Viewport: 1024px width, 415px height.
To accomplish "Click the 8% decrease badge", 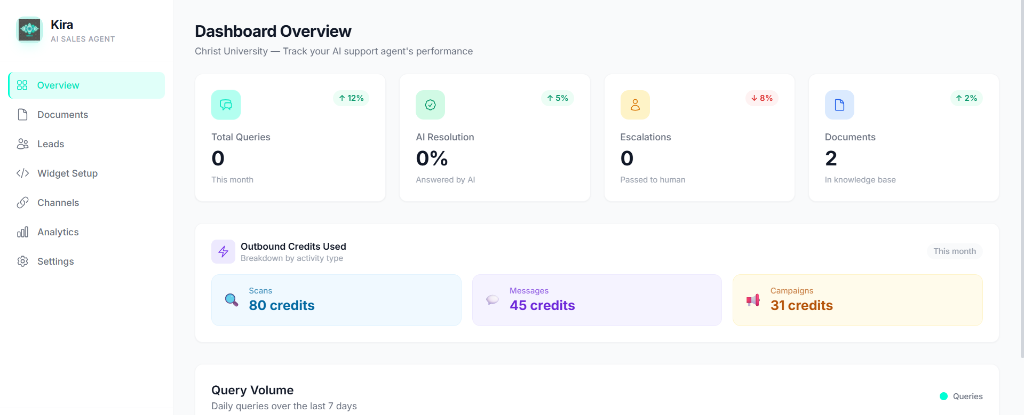I will tap(762, 98).
